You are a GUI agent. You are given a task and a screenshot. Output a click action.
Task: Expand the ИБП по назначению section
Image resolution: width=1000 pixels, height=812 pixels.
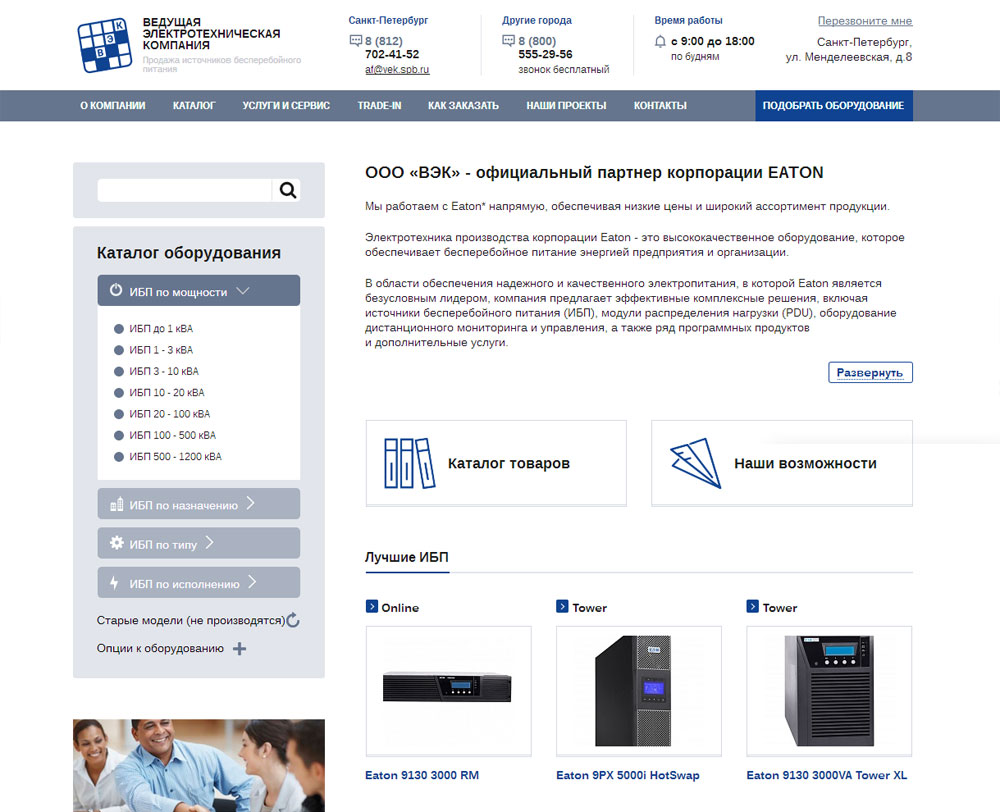(199, 504)
